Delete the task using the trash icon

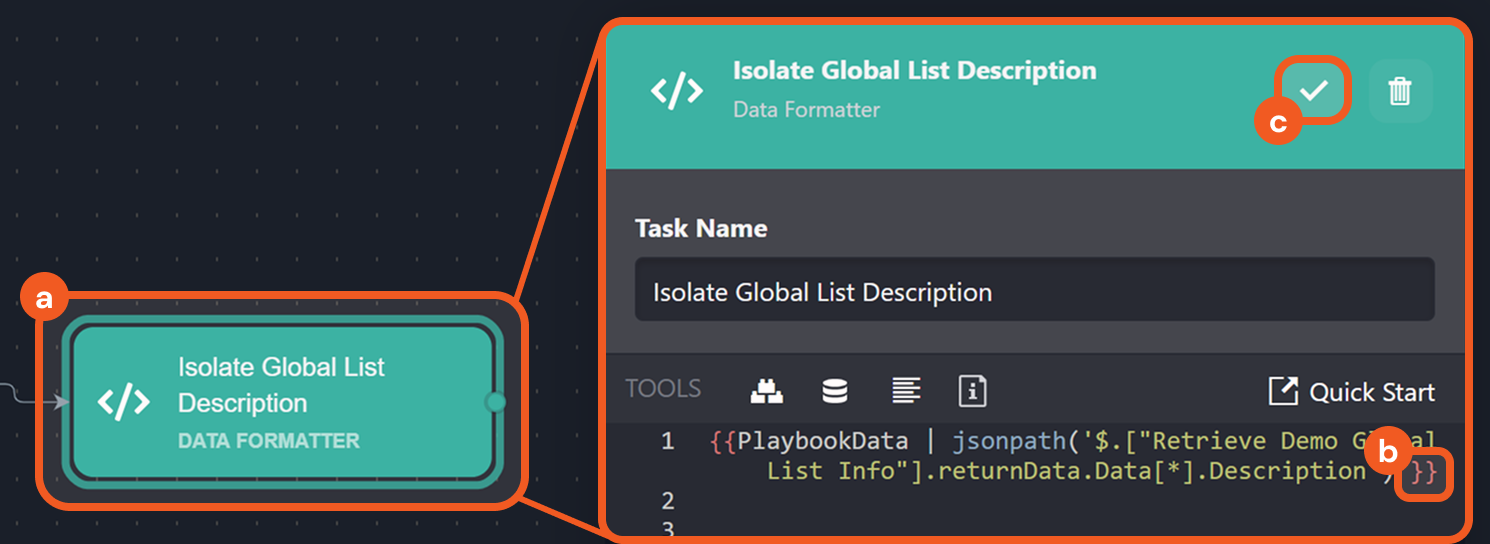[x=1400, y=91]
